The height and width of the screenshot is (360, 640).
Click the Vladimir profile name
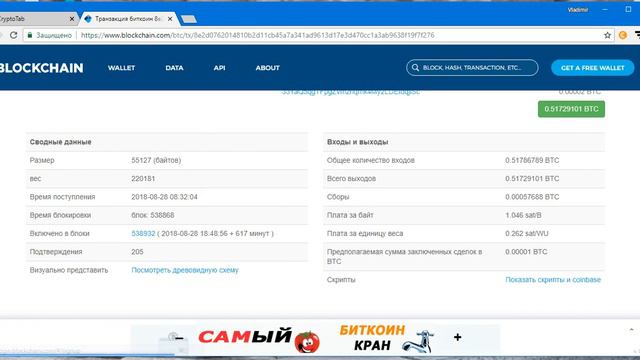click(578, 10)
